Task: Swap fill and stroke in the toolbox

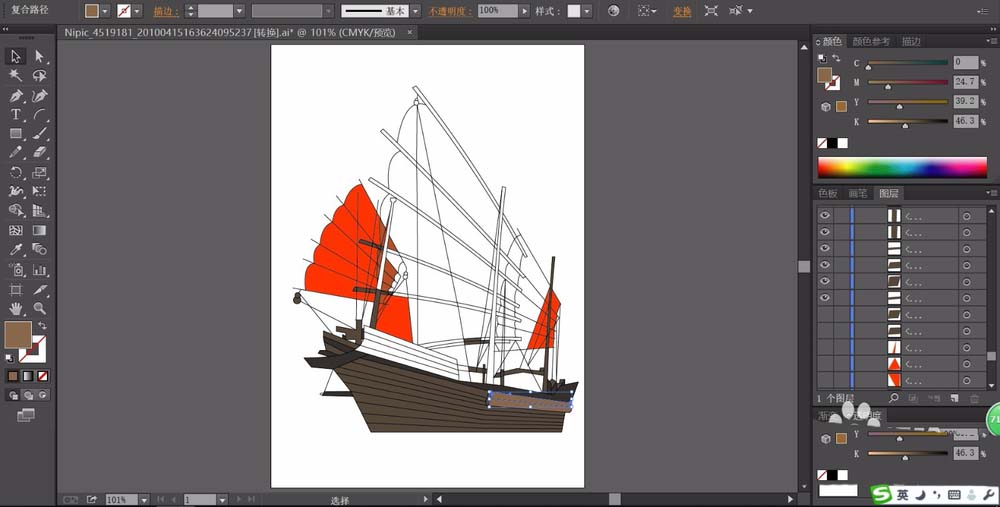Action: point(42,326)
